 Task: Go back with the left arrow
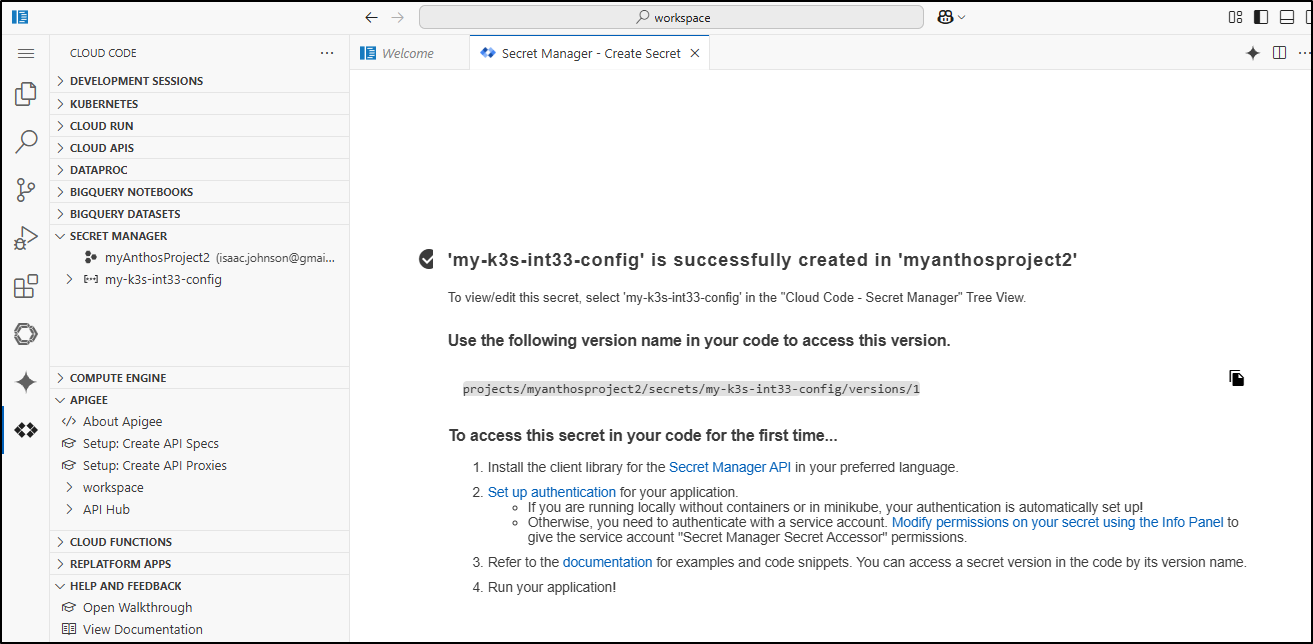371,17
